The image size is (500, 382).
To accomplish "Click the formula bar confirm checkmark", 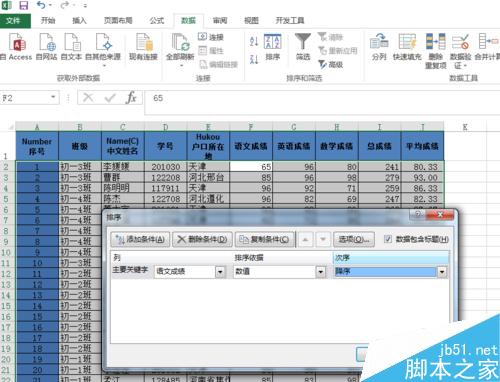I will tap(110, 98).
